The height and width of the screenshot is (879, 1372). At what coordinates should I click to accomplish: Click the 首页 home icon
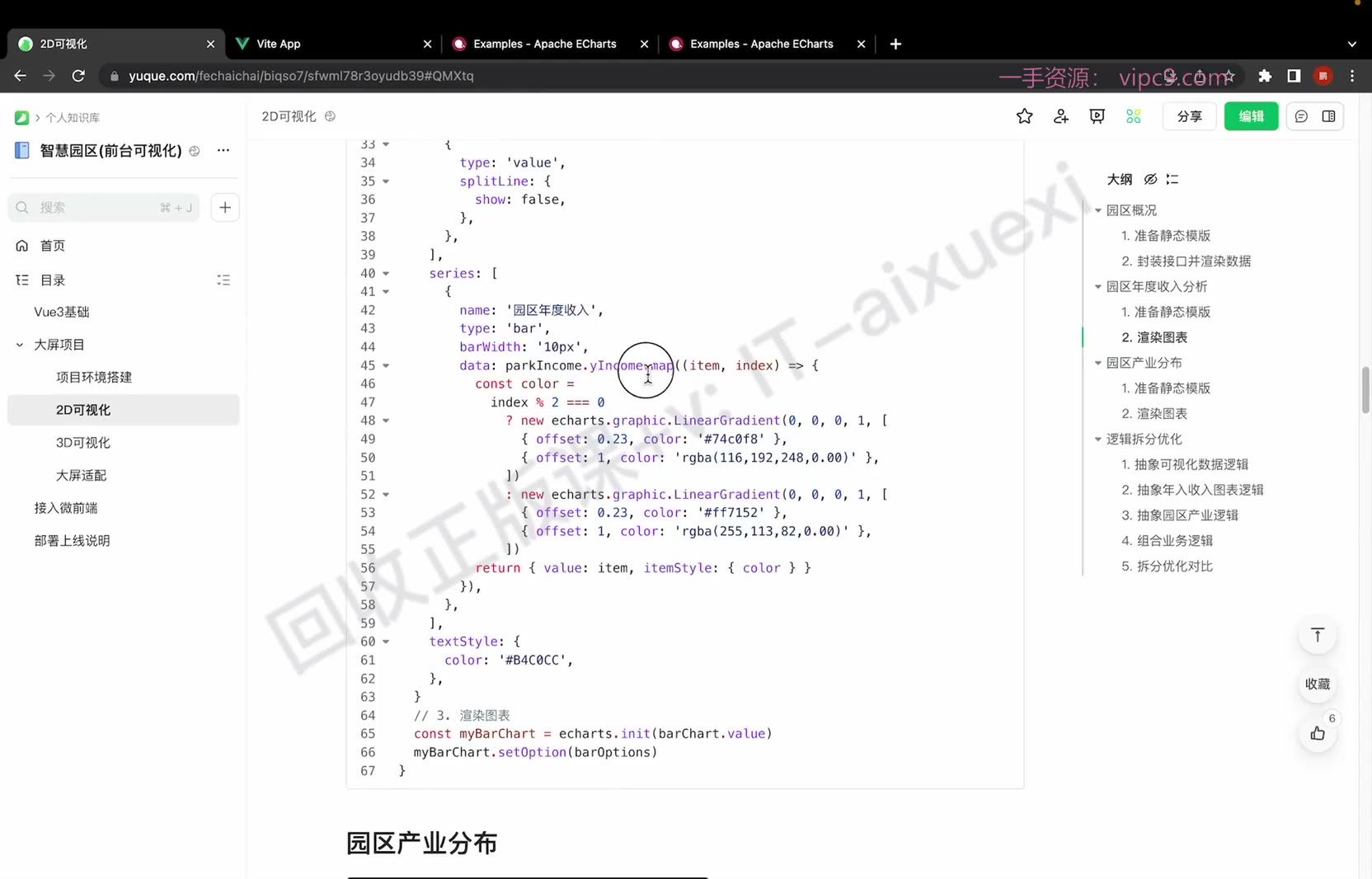pyautogui.click(x=22, y=246)
